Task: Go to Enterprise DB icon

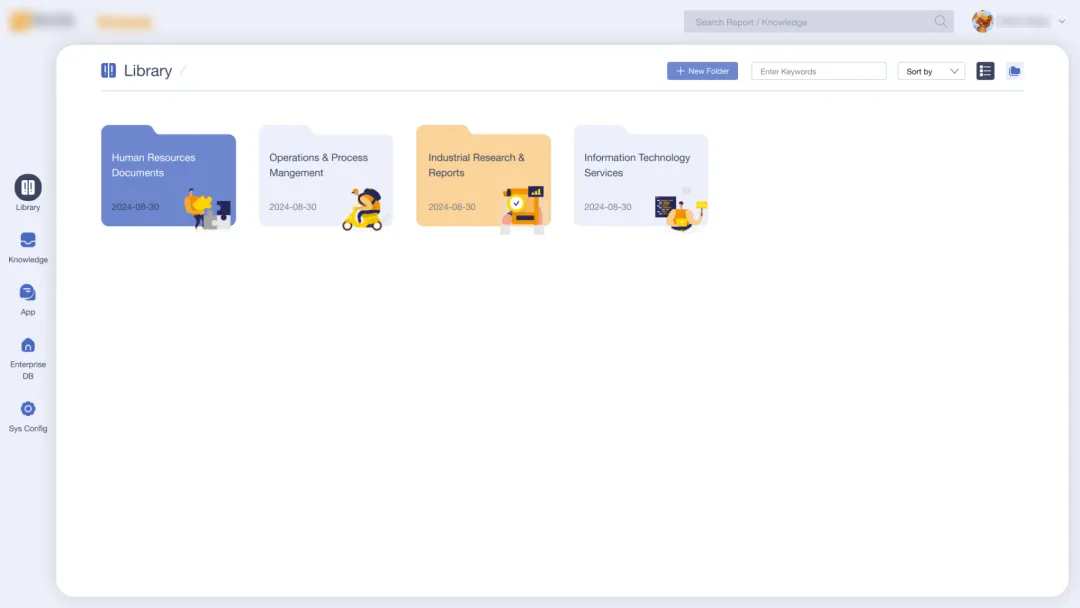Action: point(28,345)
